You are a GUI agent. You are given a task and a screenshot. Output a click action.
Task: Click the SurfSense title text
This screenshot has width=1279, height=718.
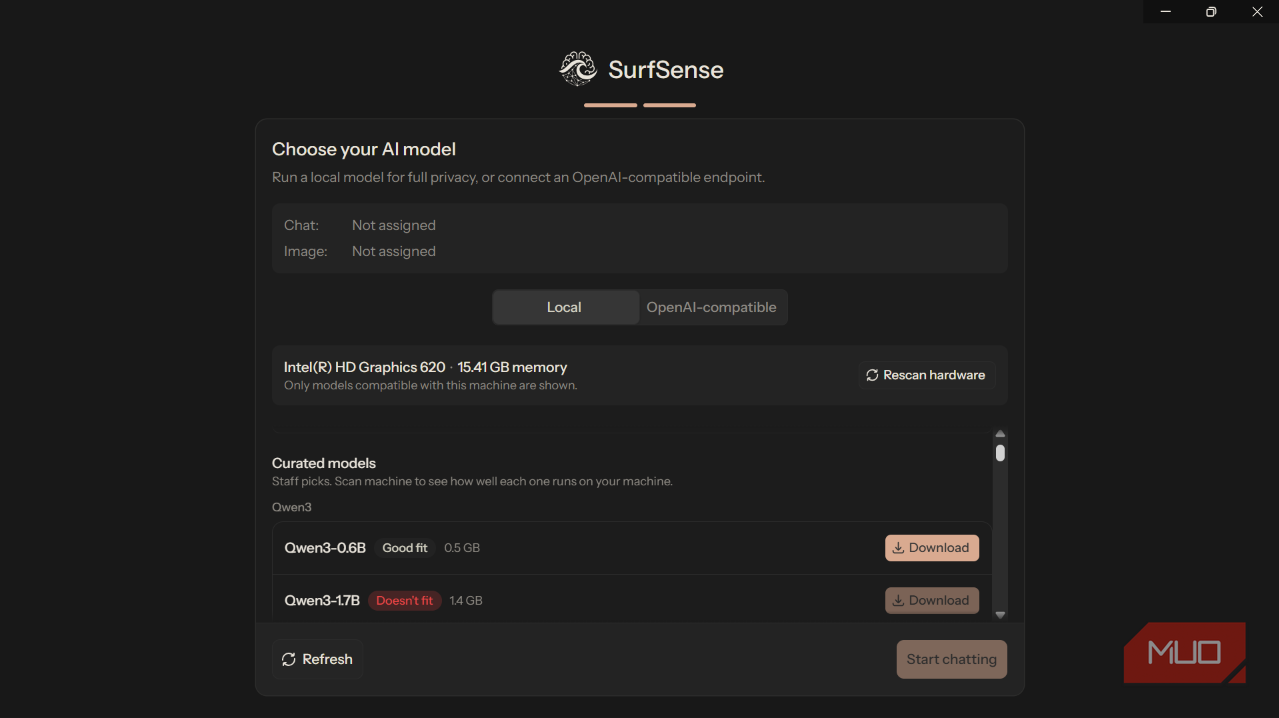[x=666, y=70]
